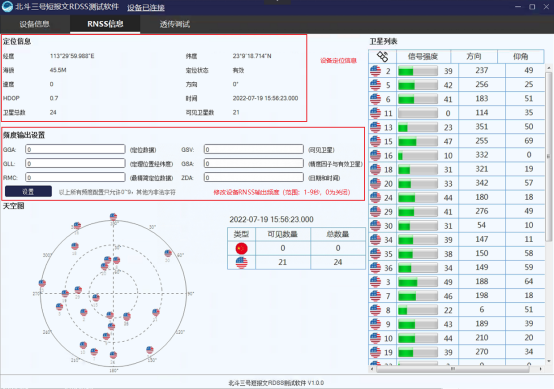Click the US flag icon in type table

(242, 263)
